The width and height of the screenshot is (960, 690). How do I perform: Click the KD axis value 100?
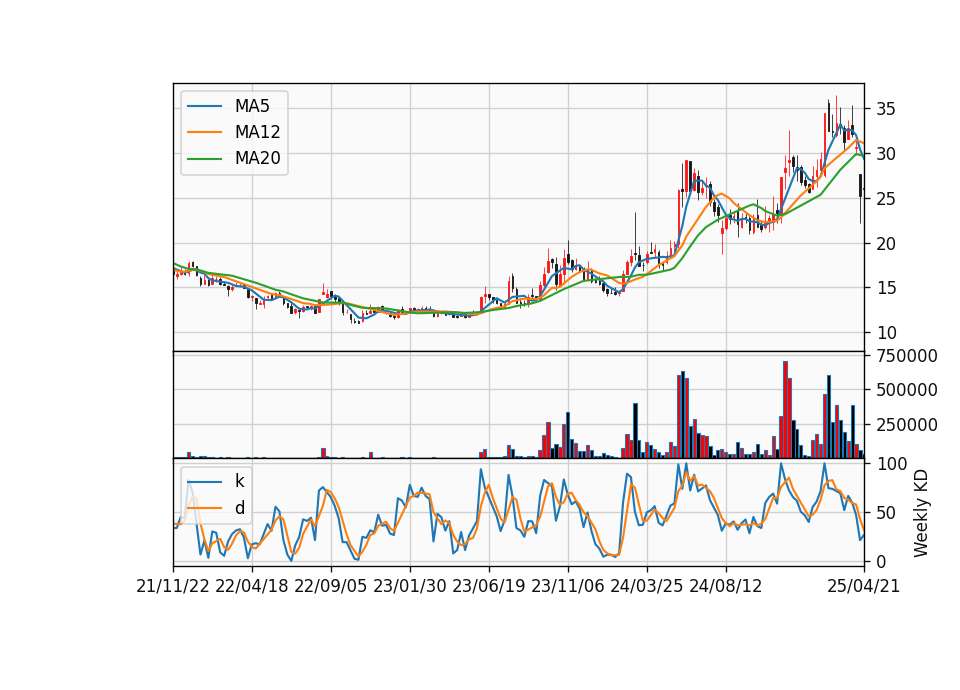891,464
